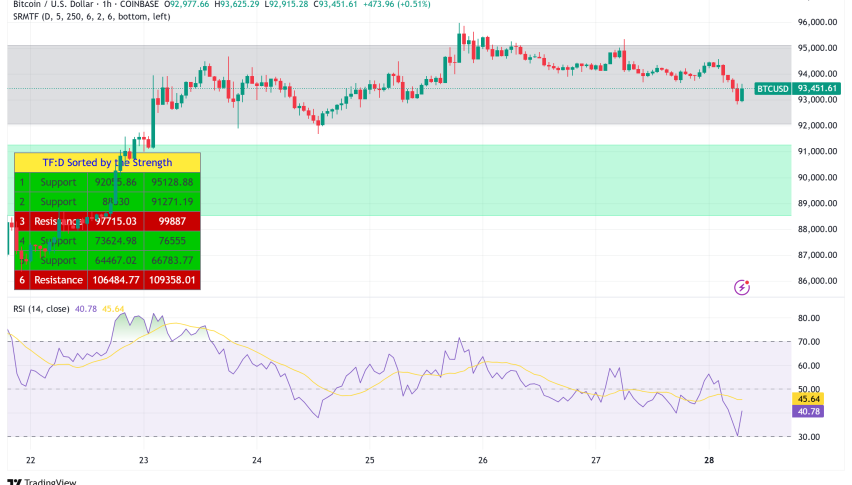Click the +473.96 (+0.51%) change value
The image size is (852, 485).
click(x=397, y=4)
